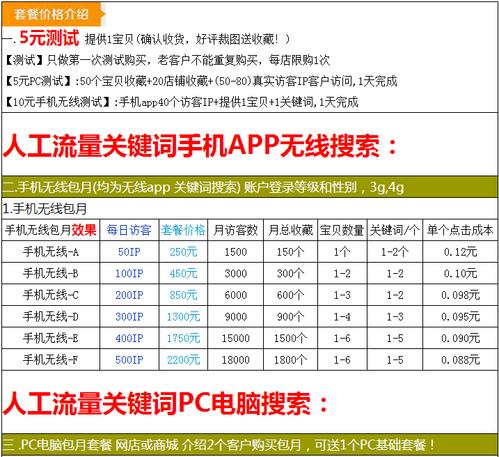Click the green bar 三.PC电脑包月套餐 section title
Viewport: 499px width, 457px height.
250,444
